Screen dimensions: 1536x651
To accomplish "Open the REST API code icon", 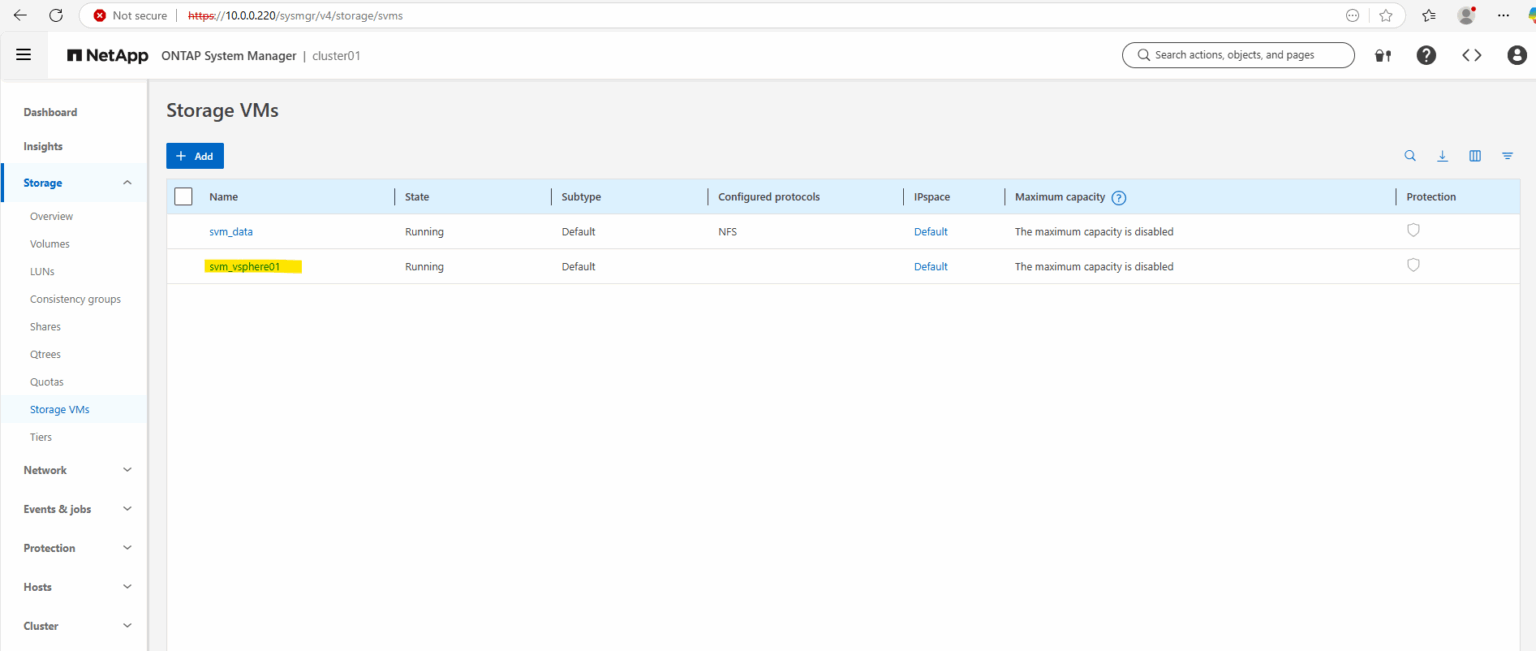I will 1471,55.
